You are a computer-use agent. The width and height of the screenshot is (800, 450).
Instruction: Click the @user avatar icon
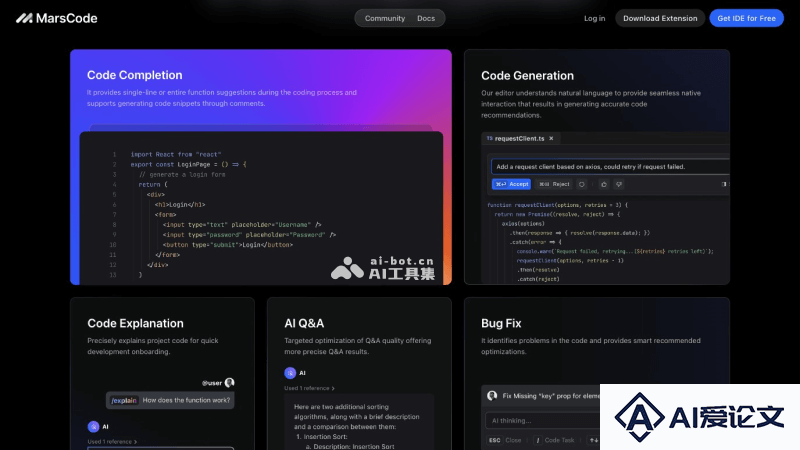230,383
